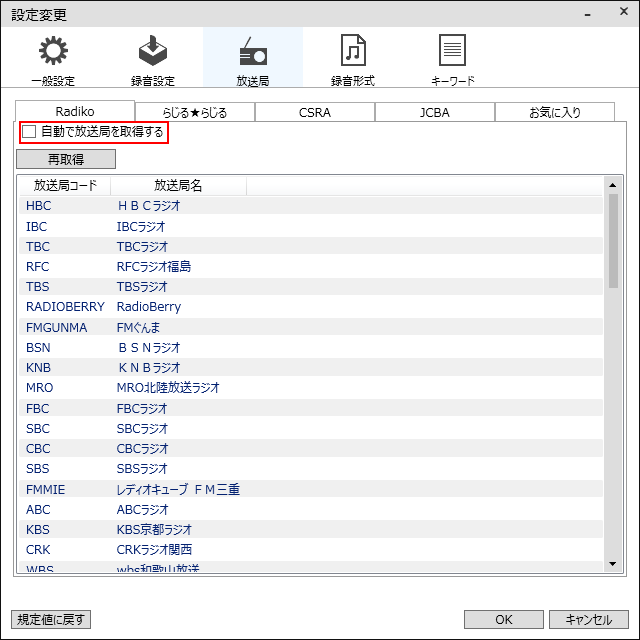The width and height of the screenshot is (640, 640).
Task: Select the 放送局 radio icon
Action: 253,51
